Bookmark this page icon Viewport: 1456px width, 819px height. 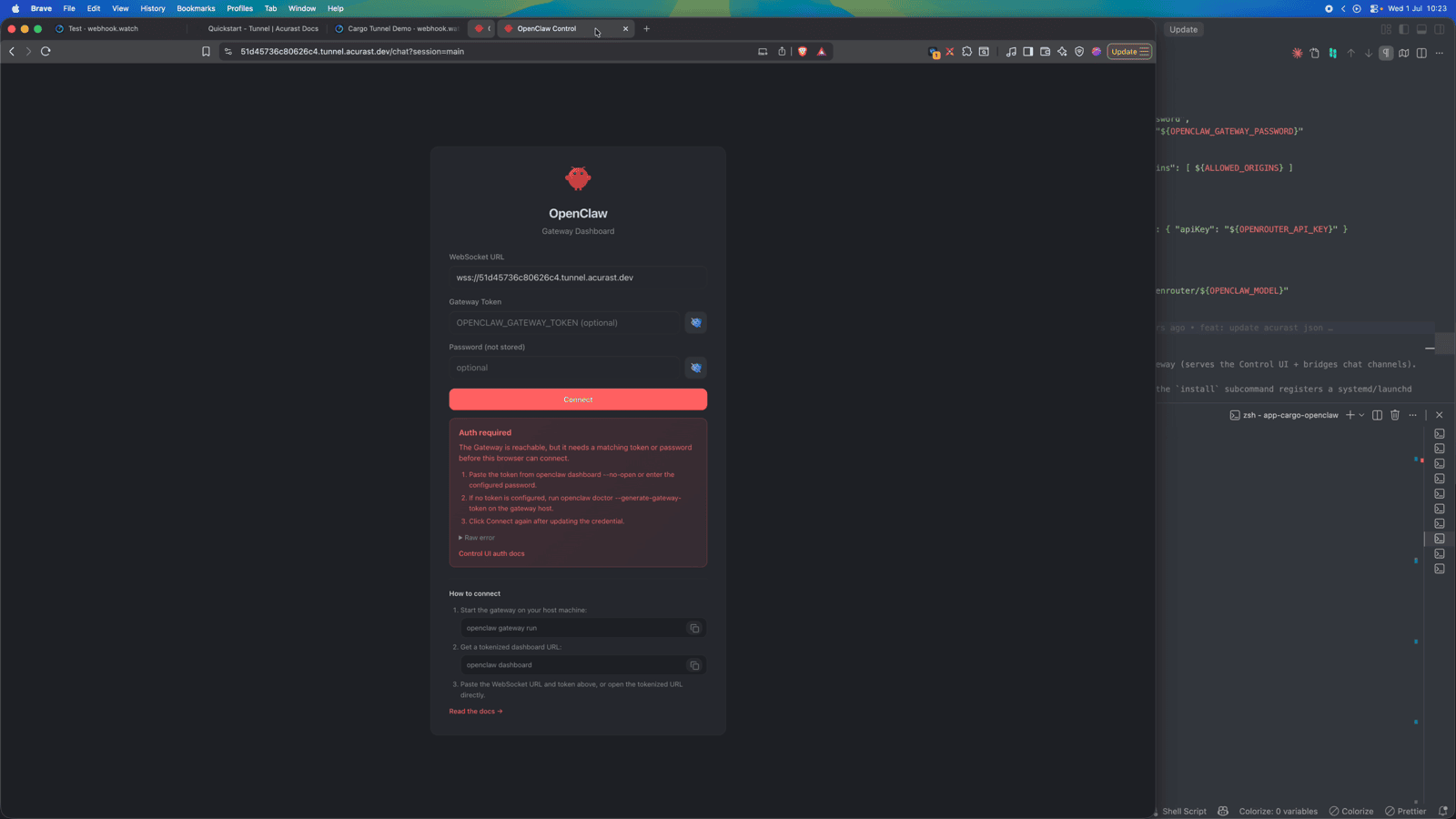(x=206, y=52)
